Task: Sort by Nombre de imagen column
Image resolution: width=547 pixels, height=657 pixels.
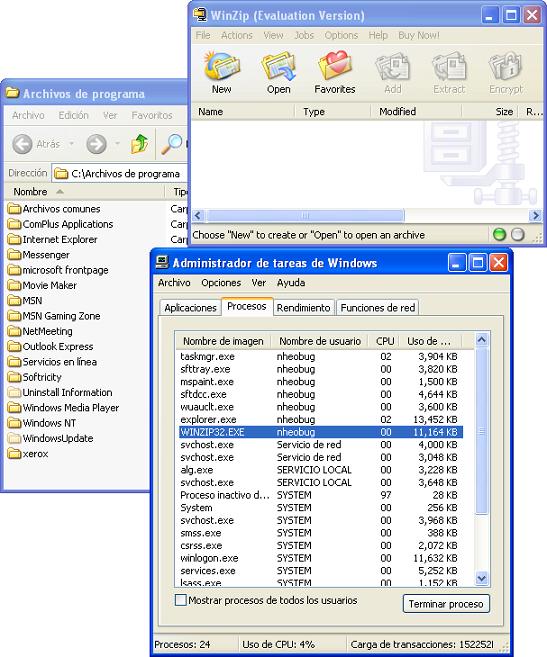Action: (x=223, y=341)
